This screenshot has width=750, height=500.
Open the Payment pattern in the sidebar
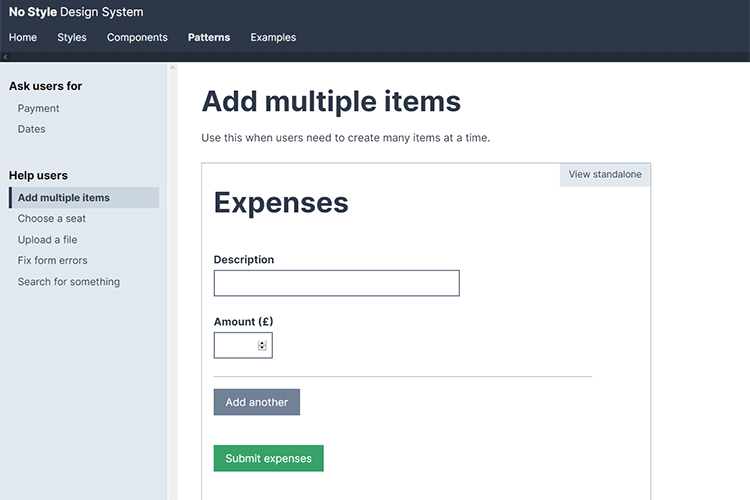[x=39, y=108]
